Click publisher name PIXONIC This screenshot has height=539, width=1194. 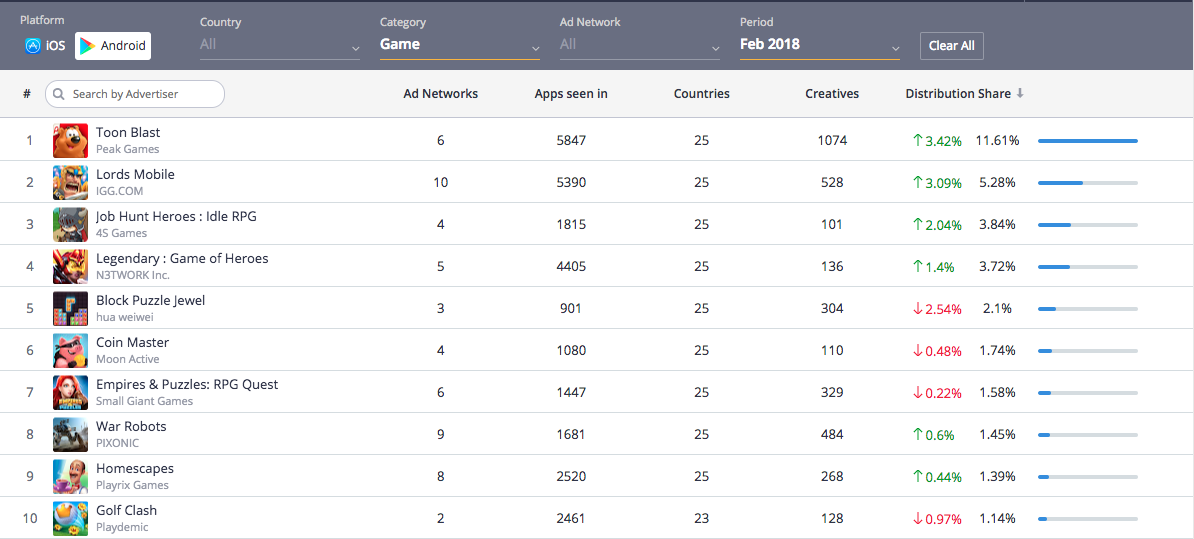(118, 443)
